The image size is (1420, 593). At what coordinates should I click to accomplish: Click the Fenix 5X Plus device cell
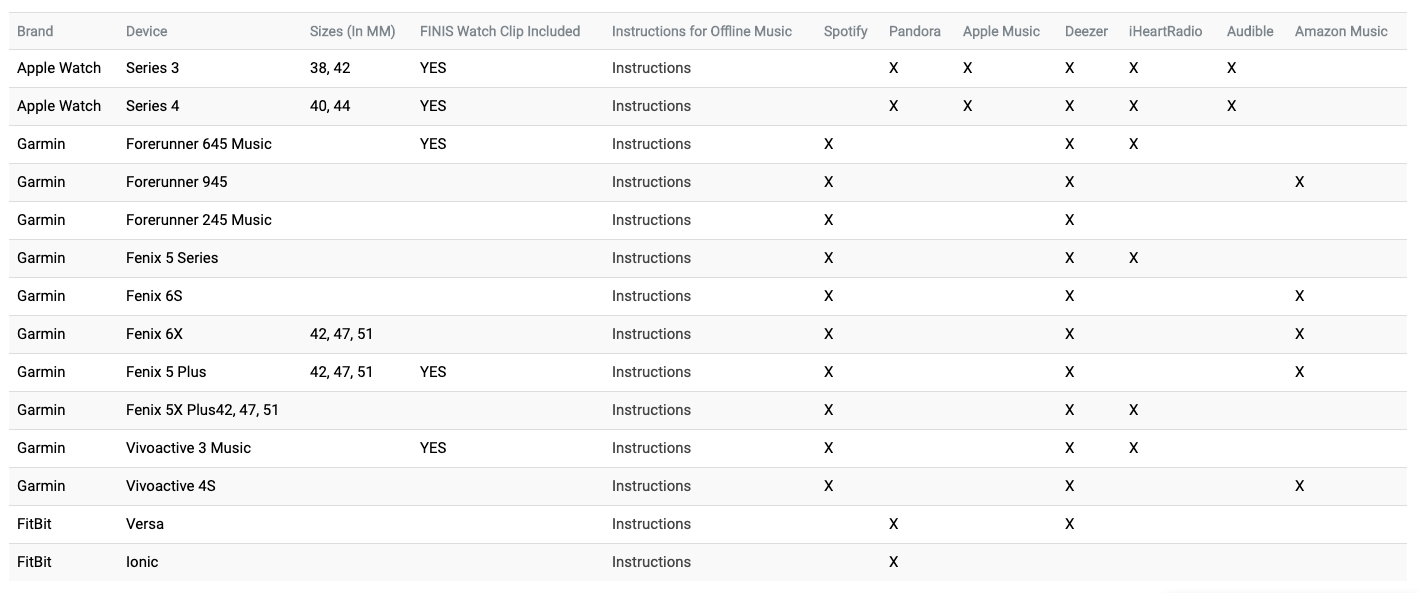coord(202,410)
